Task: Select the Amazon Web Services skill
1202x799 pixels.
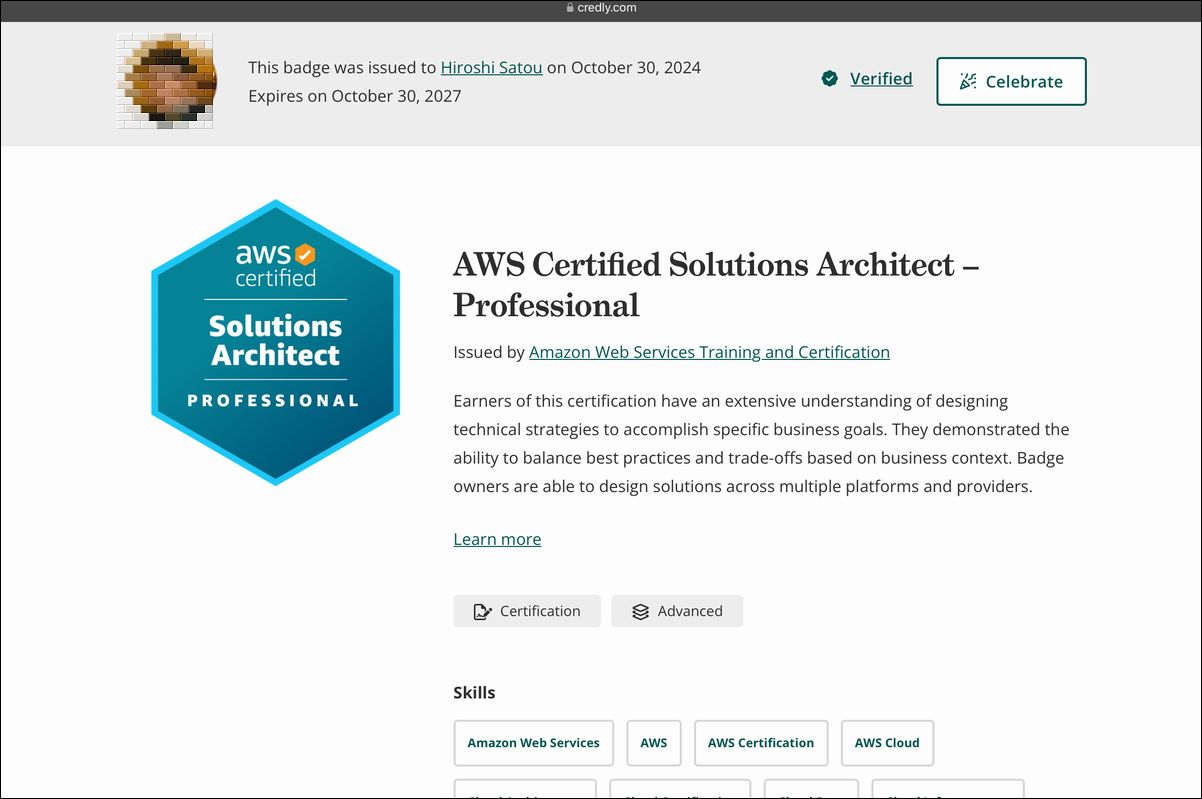Action: (x=534, y=743)
